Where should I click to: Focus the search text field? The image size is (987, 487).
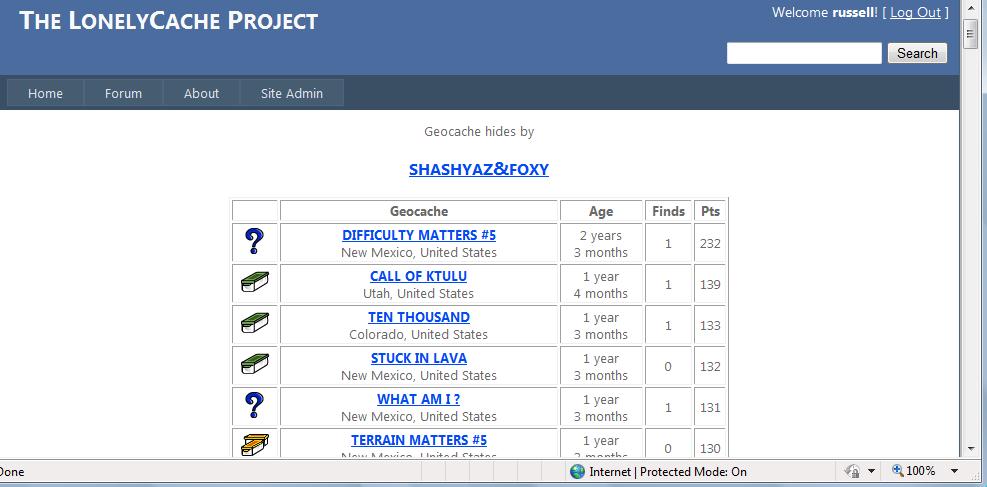pos(804,53)
